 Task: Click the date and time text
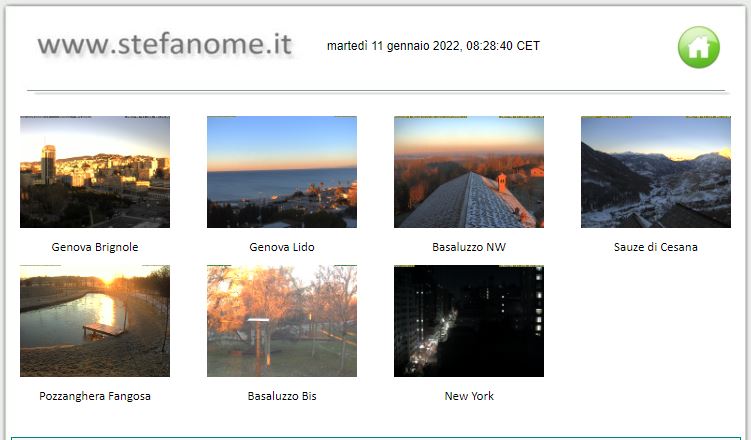click(x=433, y=46)
